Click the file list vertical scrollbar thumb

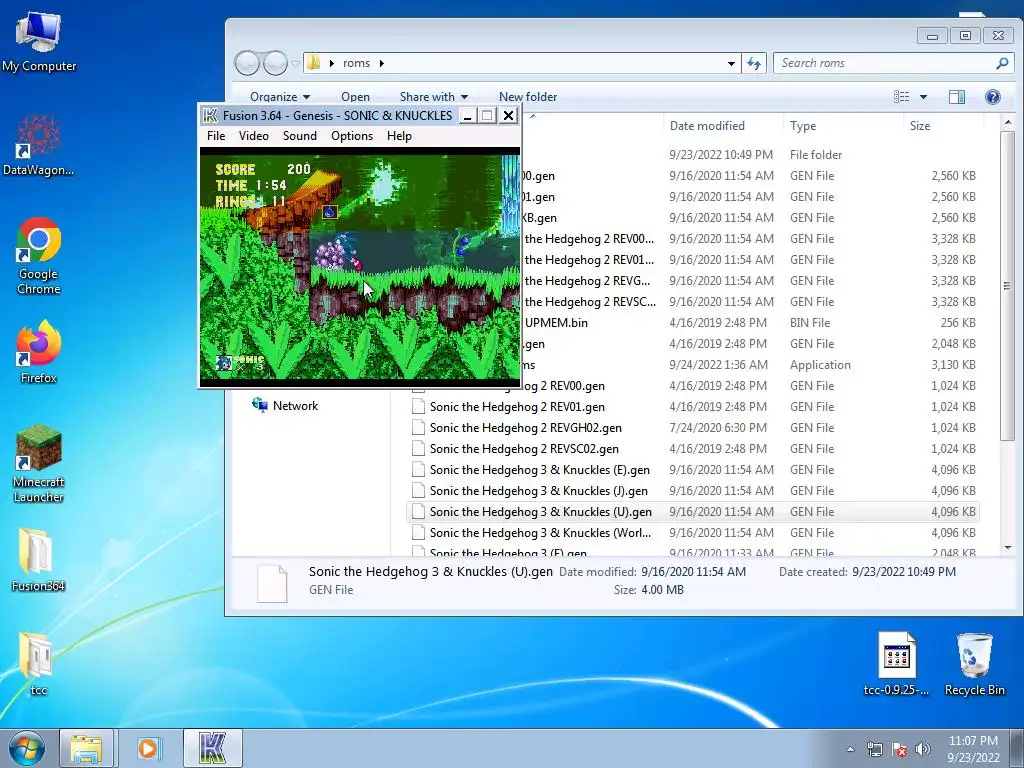click(x=1007, y=286)
